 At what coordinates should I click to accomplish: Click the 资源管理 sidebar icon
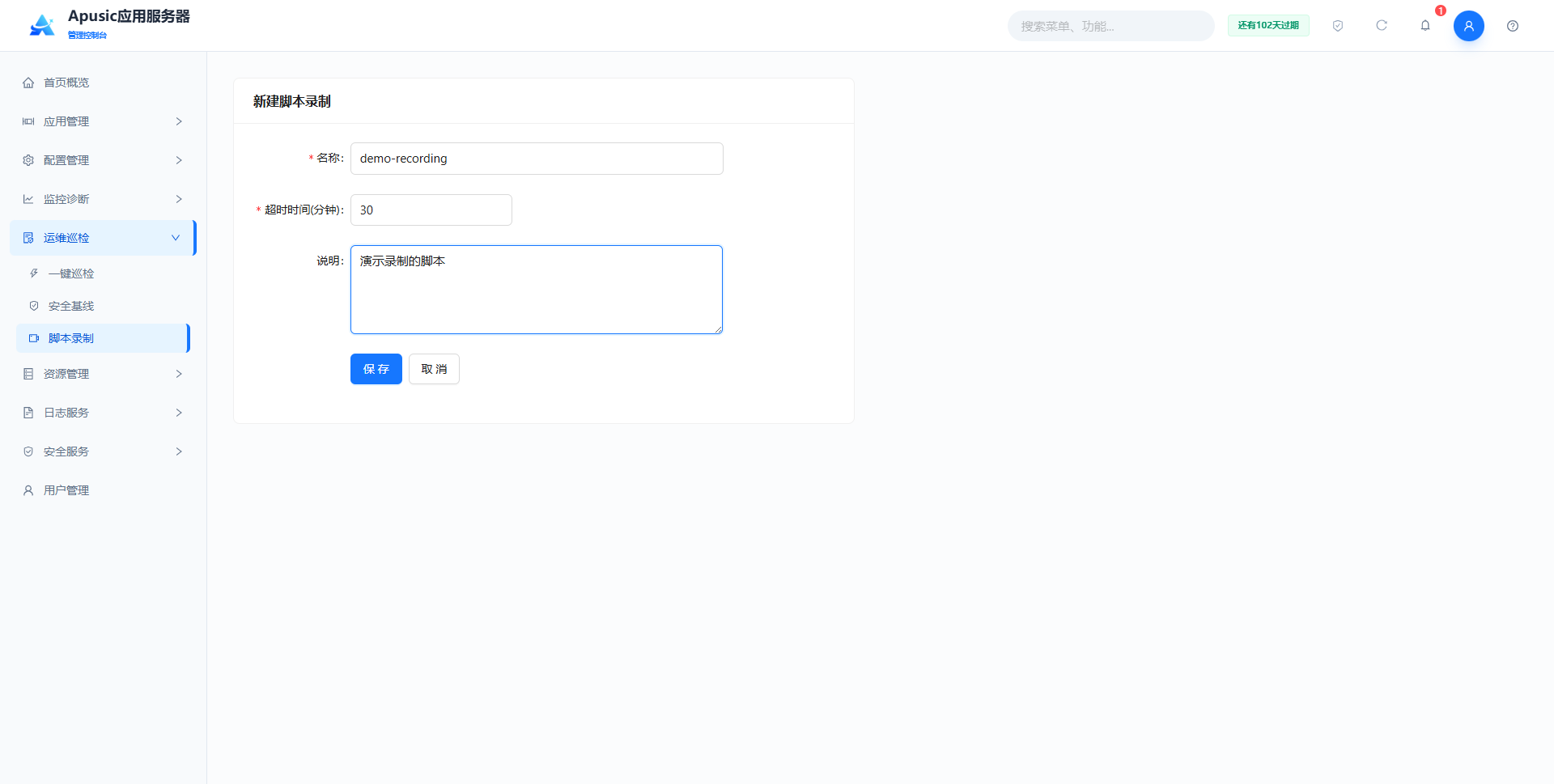tap(28, 374)
